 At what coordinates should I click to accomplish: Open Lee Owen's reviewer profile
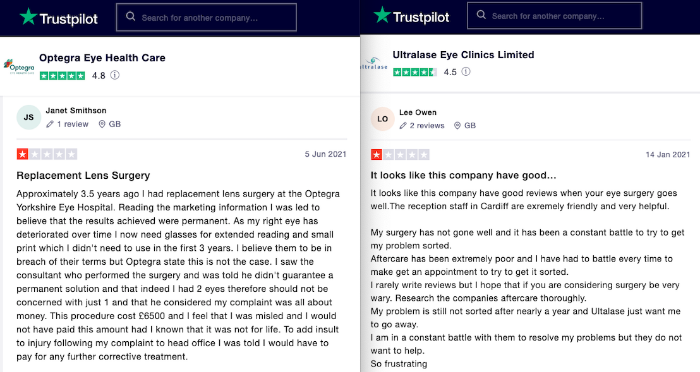[x=418, y=112]
